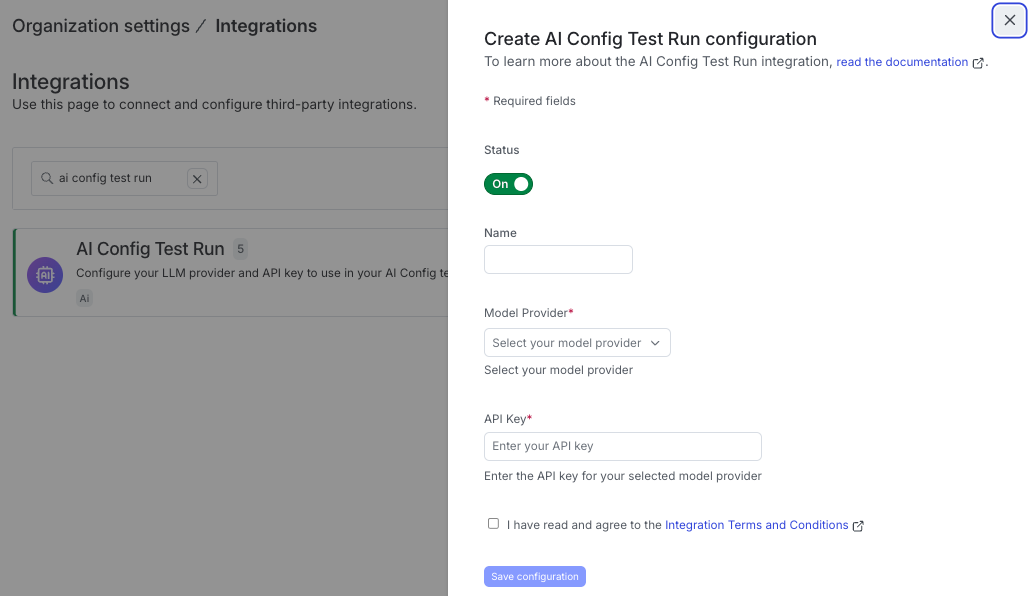Navigate to Organization settings via the breadcrumb
Image resolution: width=1029 pixels, height=596 pixels.
tap(100, 26)
